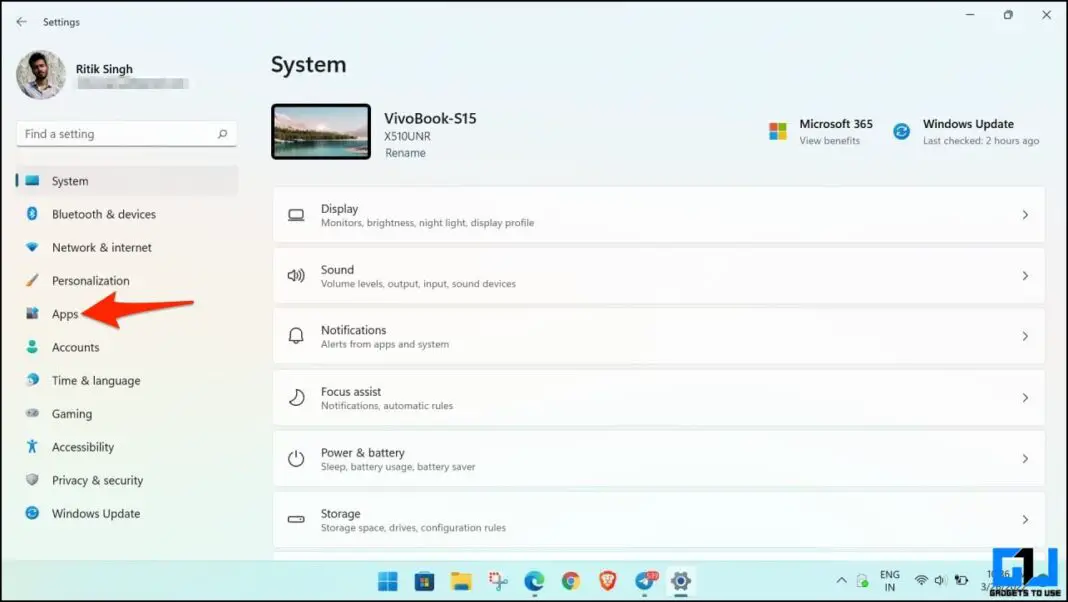Launch Telegram from the taskbar
The image size is (1068, 602).
tap(643, 580)
